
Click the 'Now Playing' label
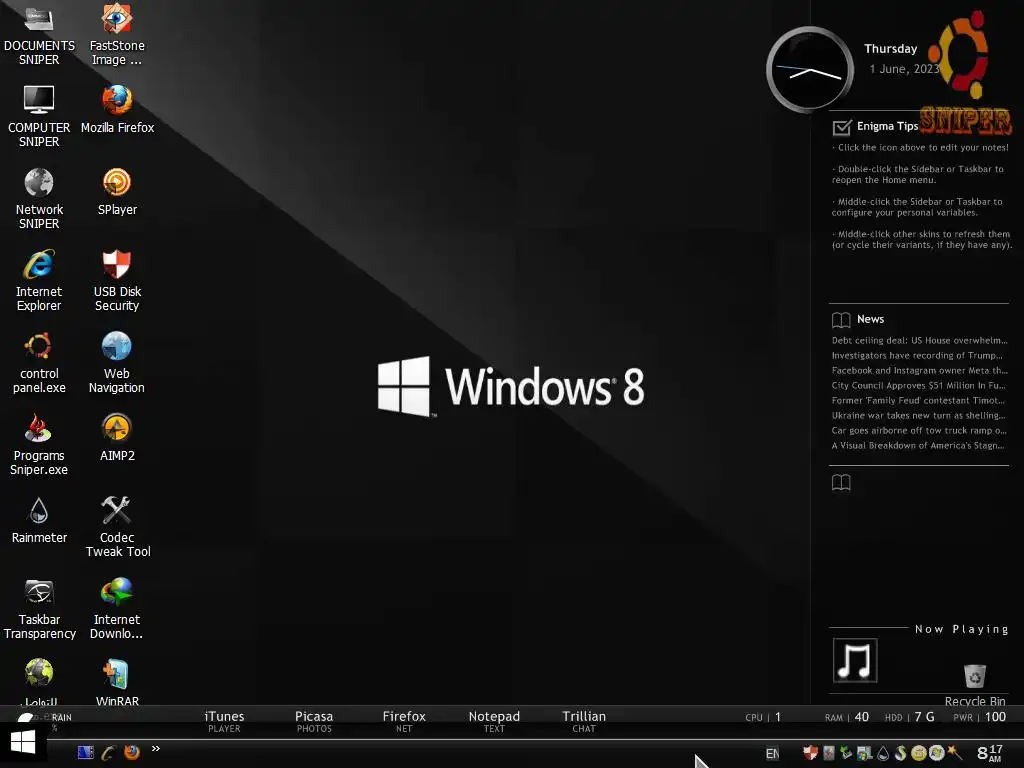coord(961,629)
